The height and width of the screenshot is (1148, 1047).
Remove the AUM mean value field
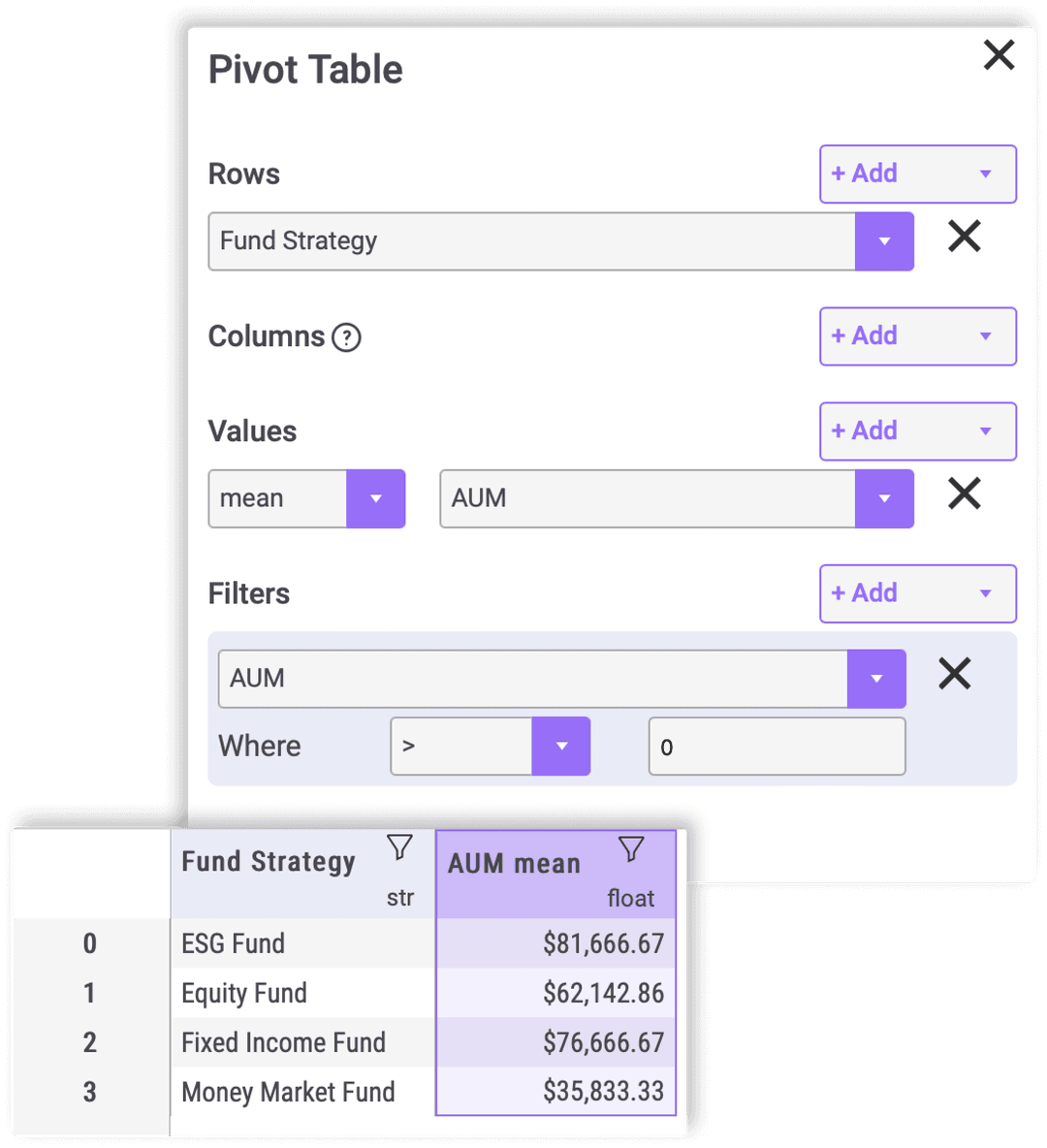964,494
